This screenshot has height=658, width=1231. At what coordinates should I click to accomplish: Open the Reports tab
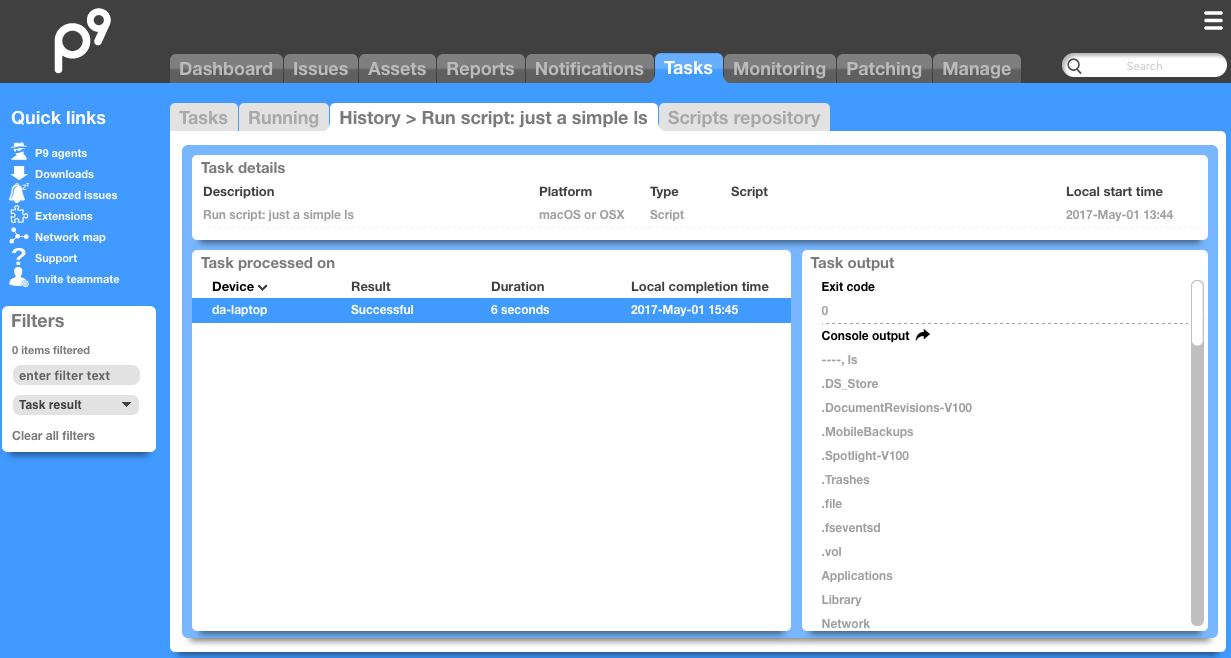[480, 68]
